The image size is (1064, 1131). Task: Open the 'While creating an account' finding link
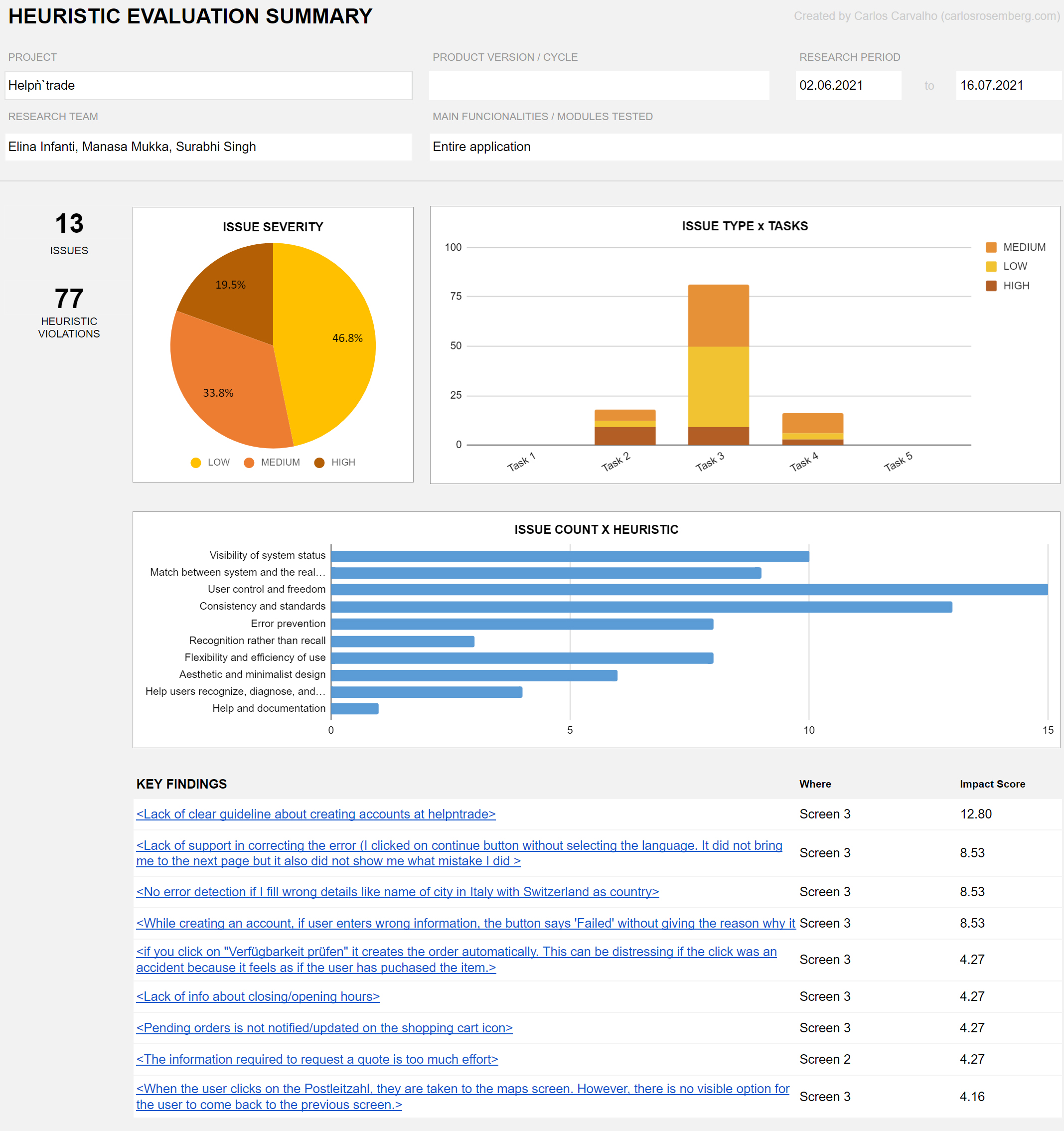pyautogui.click(x=466, y=923)
